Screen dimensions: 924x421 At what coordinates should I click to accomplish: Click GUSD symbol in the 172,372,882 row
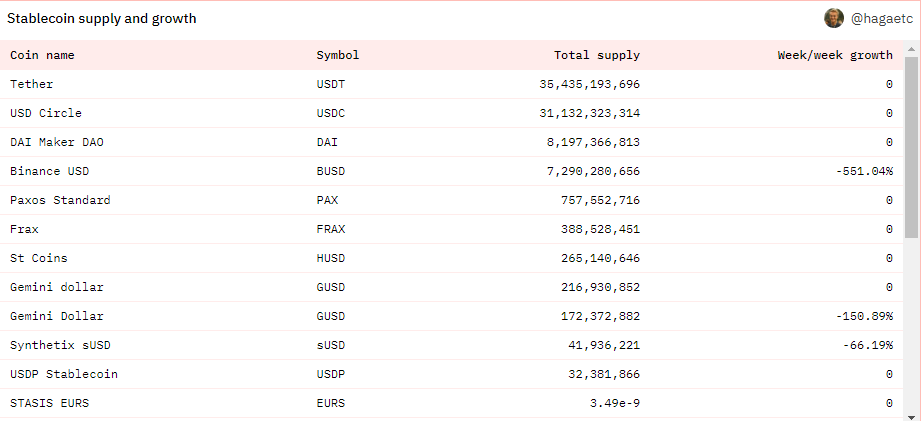pyautogui.click(x=331, y=316)
